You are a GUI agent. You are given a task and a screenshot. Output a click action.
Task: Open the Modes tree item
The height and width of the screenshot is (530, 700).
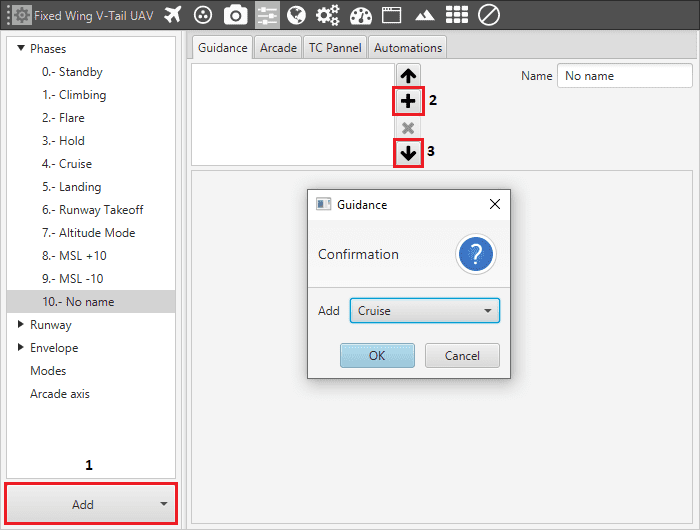click(48, 371)
